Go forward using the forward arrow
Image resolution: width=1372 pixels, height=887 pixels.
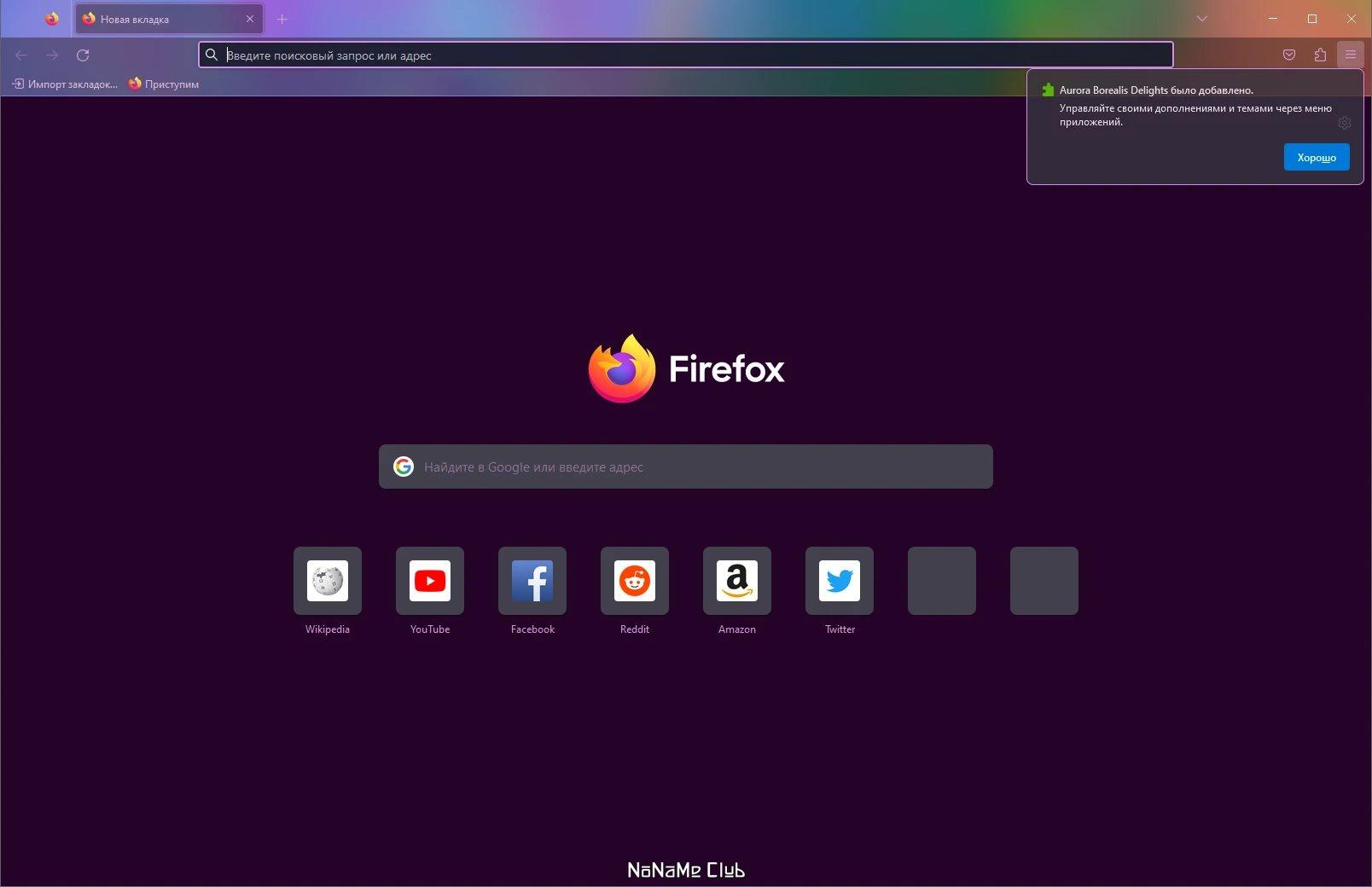52,55
